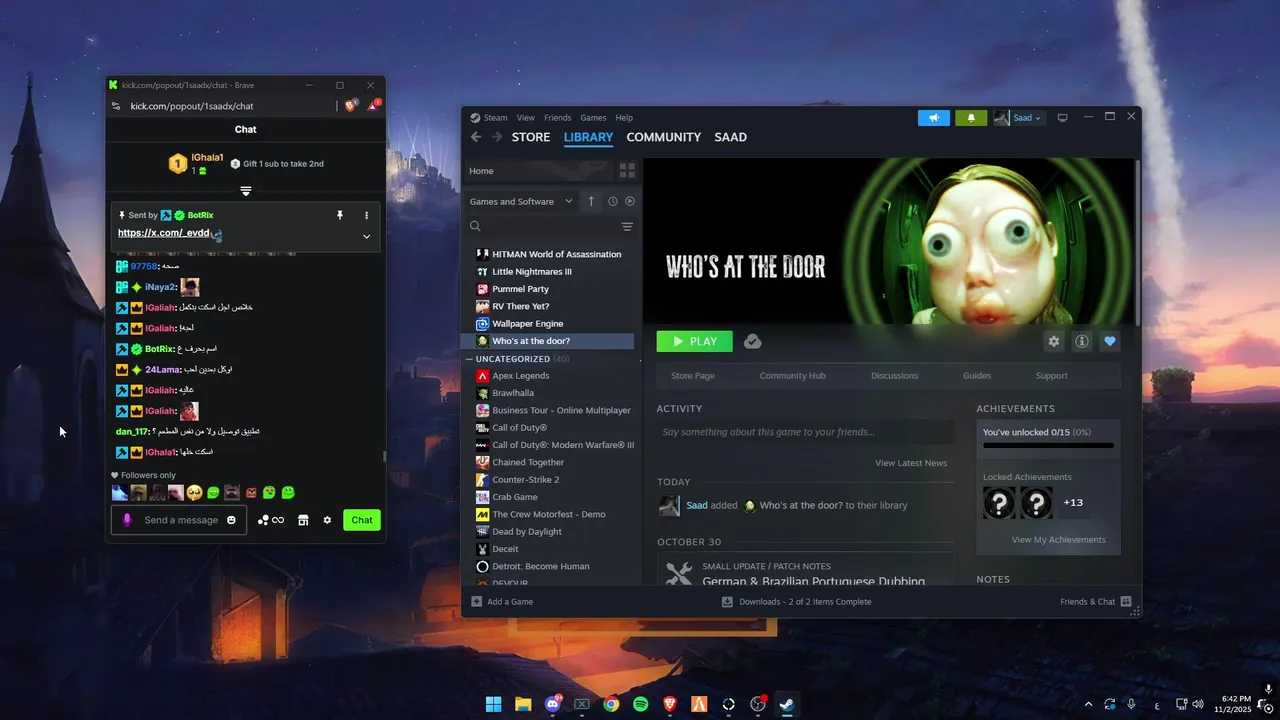This screenshot has height=720, width=1280.
Task: Open Games and Software filter dropdown
Action: pyautogui.click(x=521, y=201)
